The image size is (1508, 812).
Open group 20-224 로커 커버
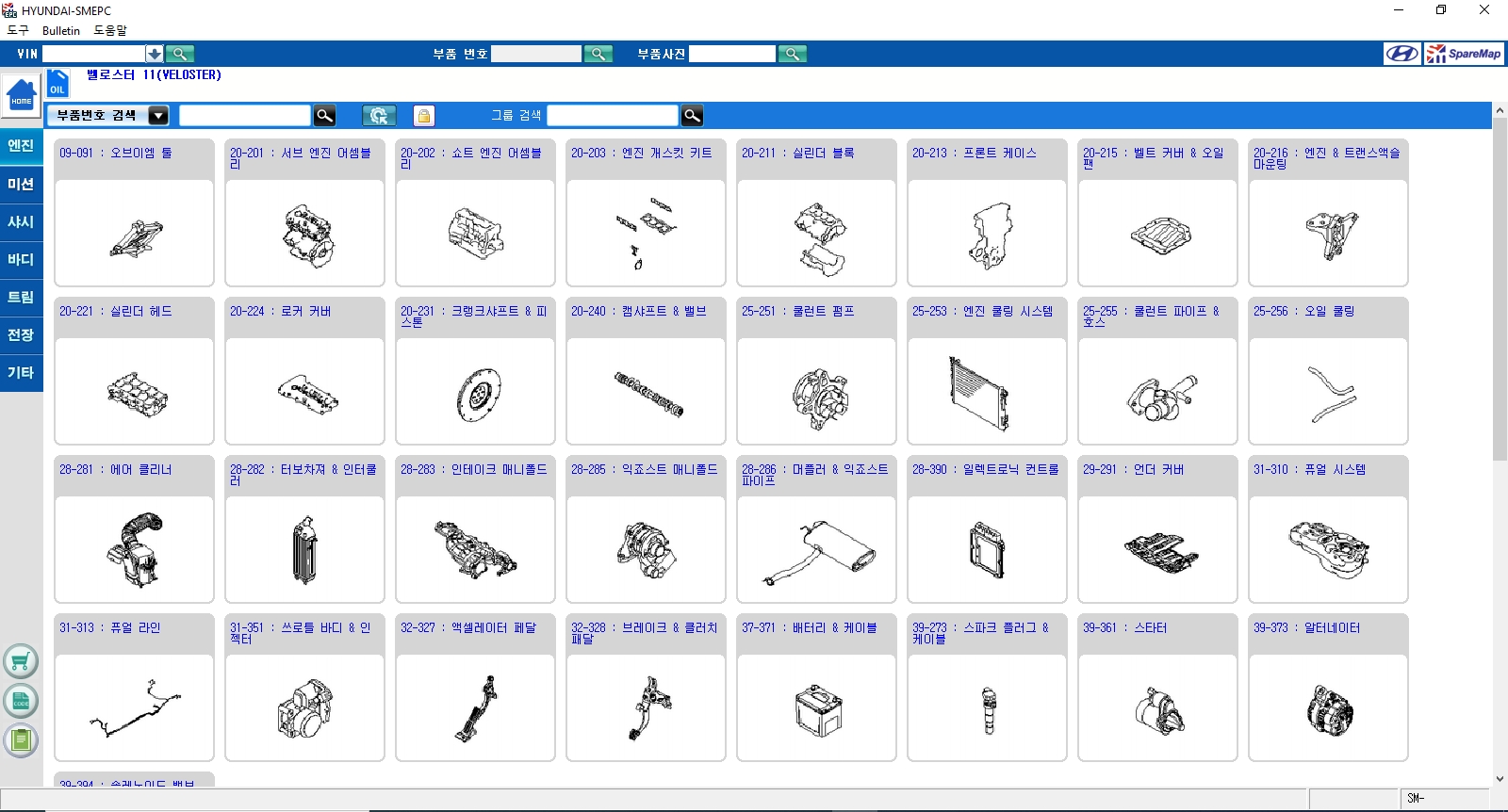tap(304, 371)
